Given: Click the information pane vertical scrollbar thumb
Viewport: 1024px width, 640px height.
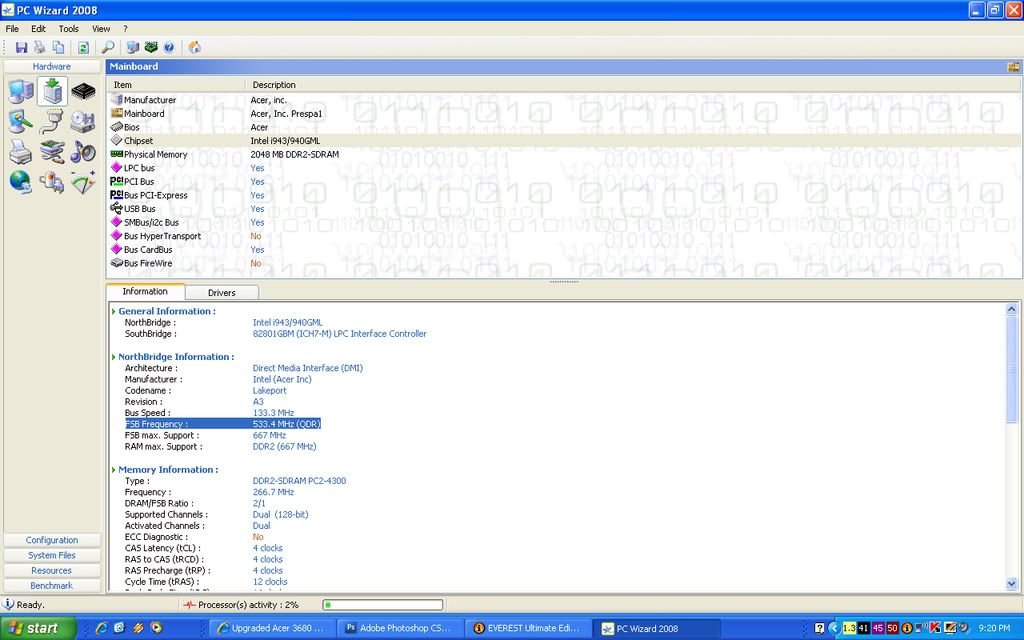Looking at the screenshot, I should pos(1012,370).
